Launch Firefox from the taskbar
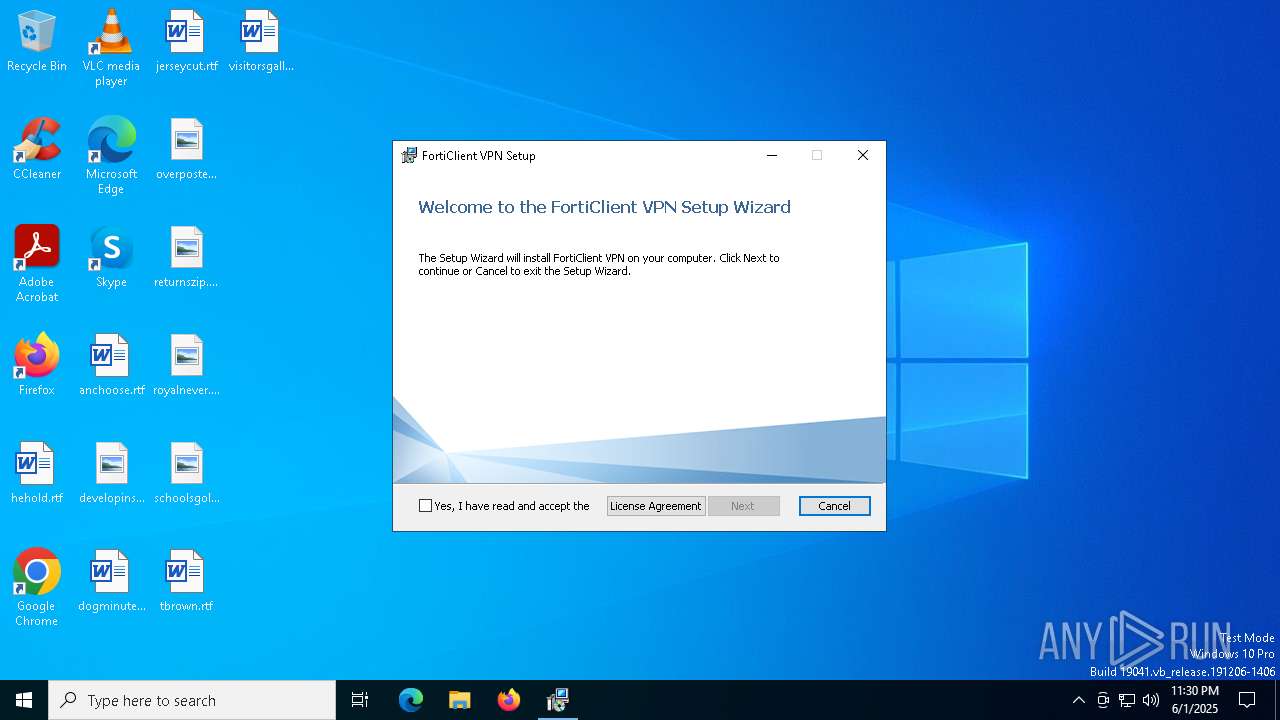 tap(509, 700)
